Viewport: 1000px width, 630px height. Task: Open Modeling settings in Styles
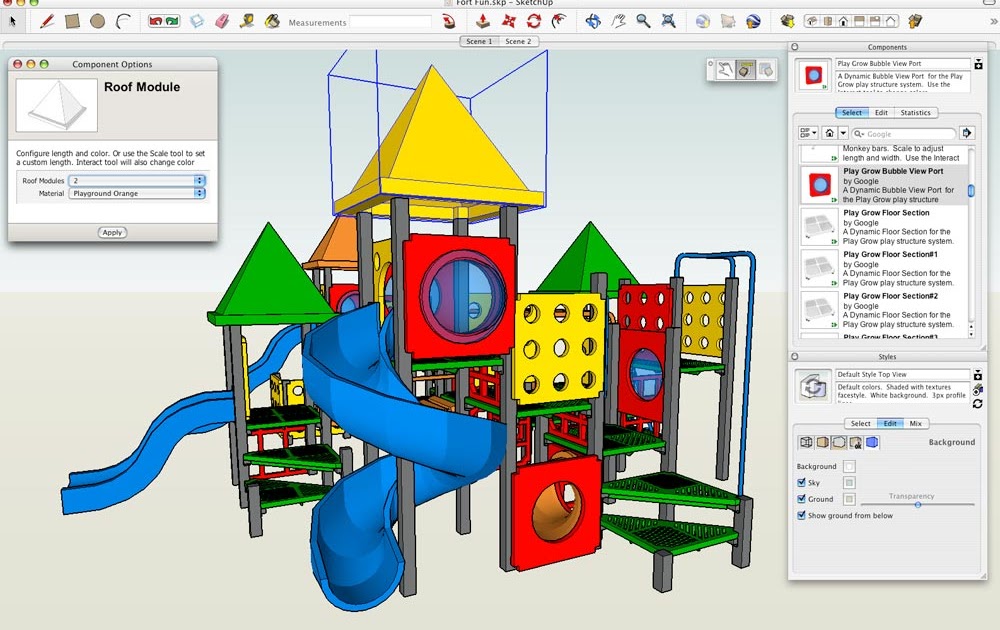click(872, 443)
